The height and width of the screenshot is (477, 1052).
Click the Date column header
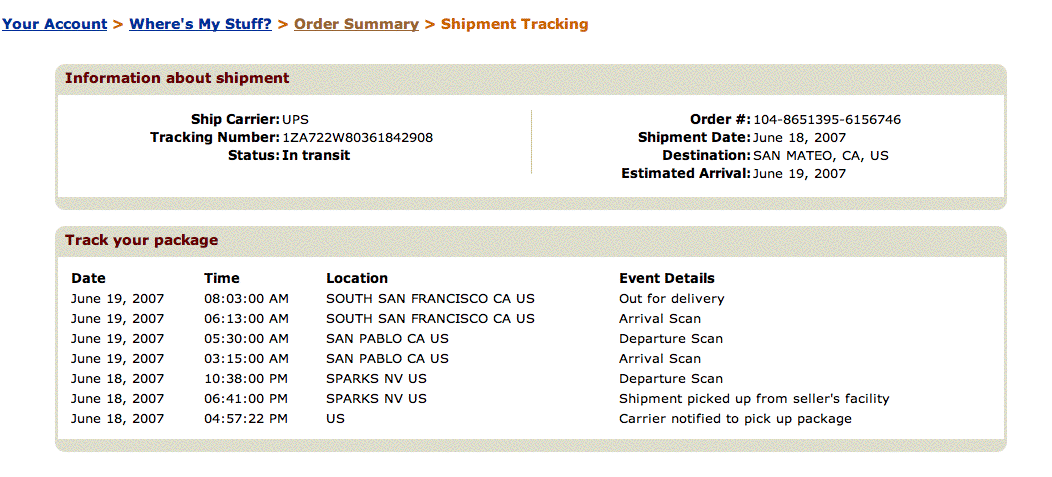point(88,278)
